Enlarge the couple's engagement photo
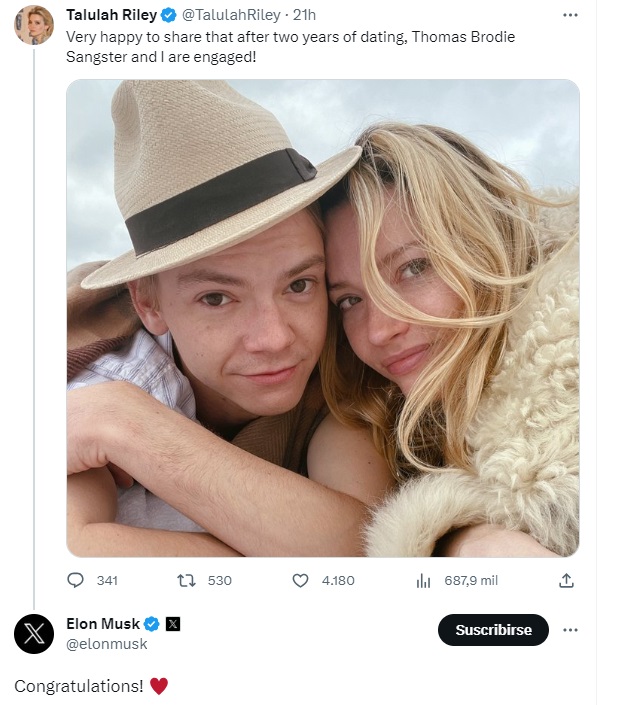 pos(323,318)
